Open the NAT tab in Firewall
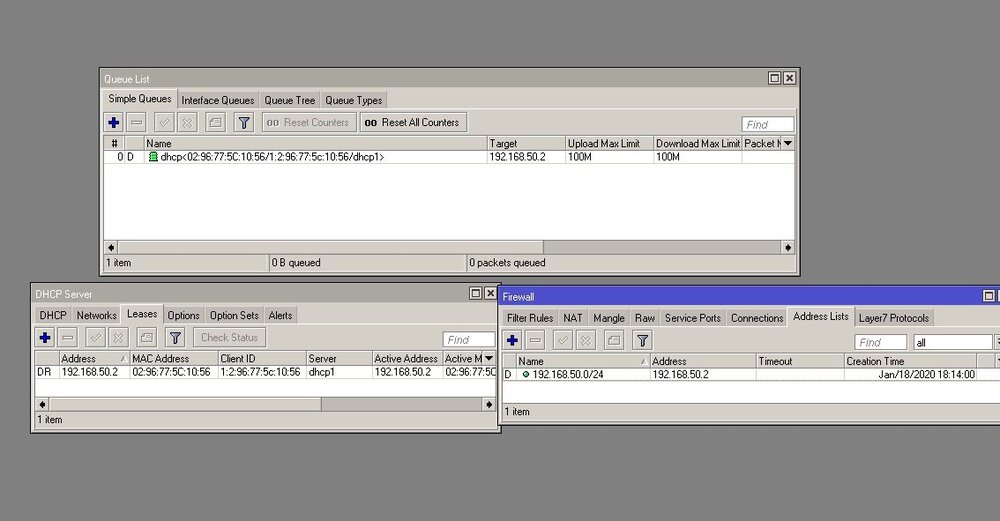 coord(573,318)
